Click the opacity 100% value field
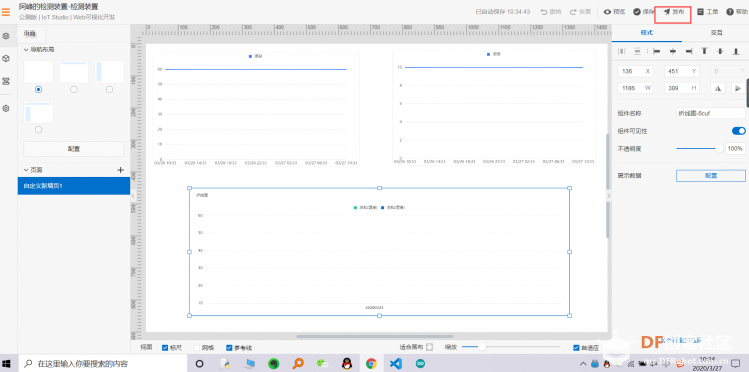 (x=736, y=149)
